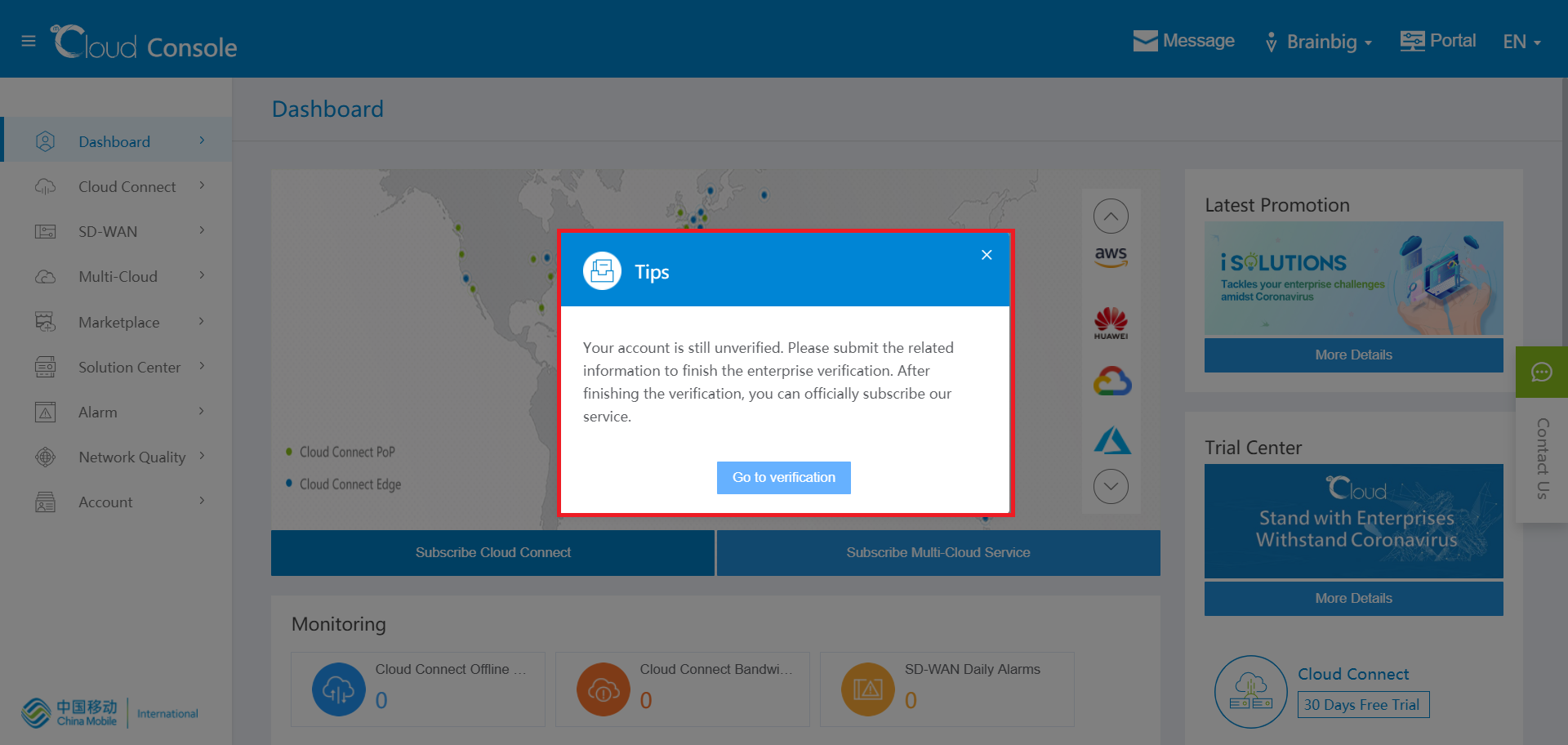Select the AWS cloud provider logo
The image size is (1568, 745).
[x=1111, y=257]
